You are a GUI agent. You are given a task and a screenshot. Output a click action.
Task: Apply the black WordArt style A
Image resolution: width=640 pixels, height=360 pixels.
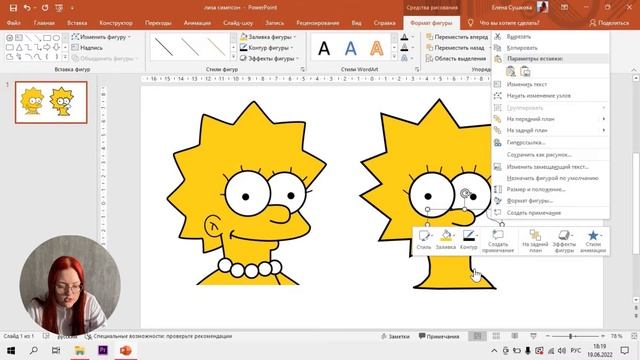coord(324,48)
